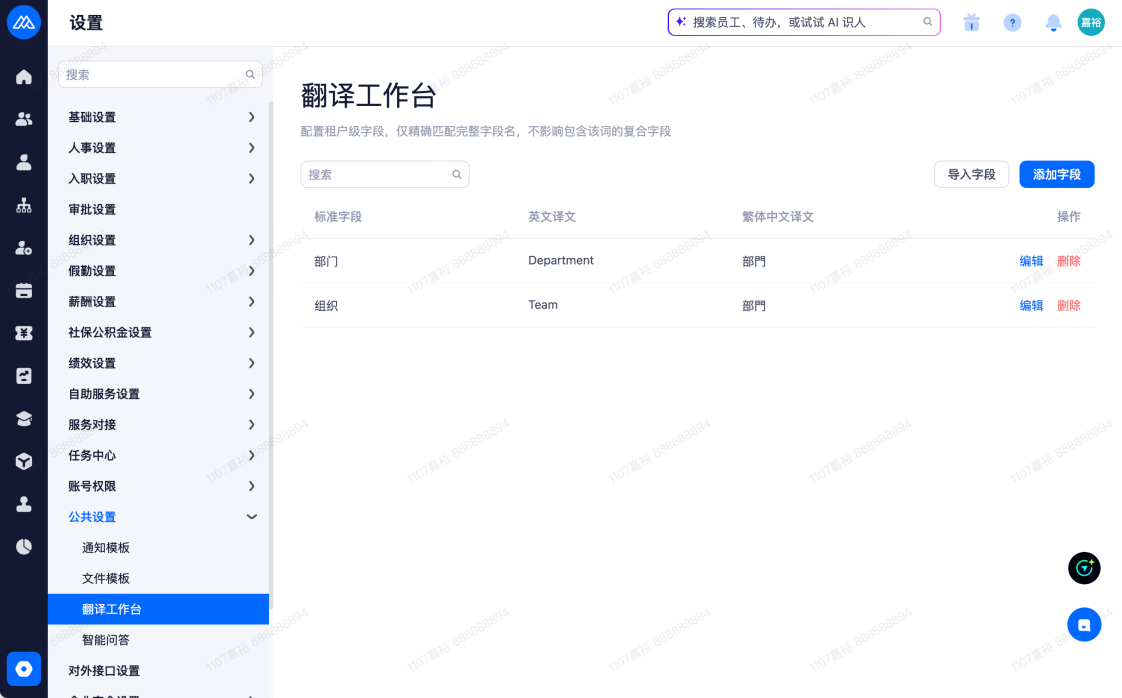
Task: Delete the 部门 Department row
Action: point(1068,261)
